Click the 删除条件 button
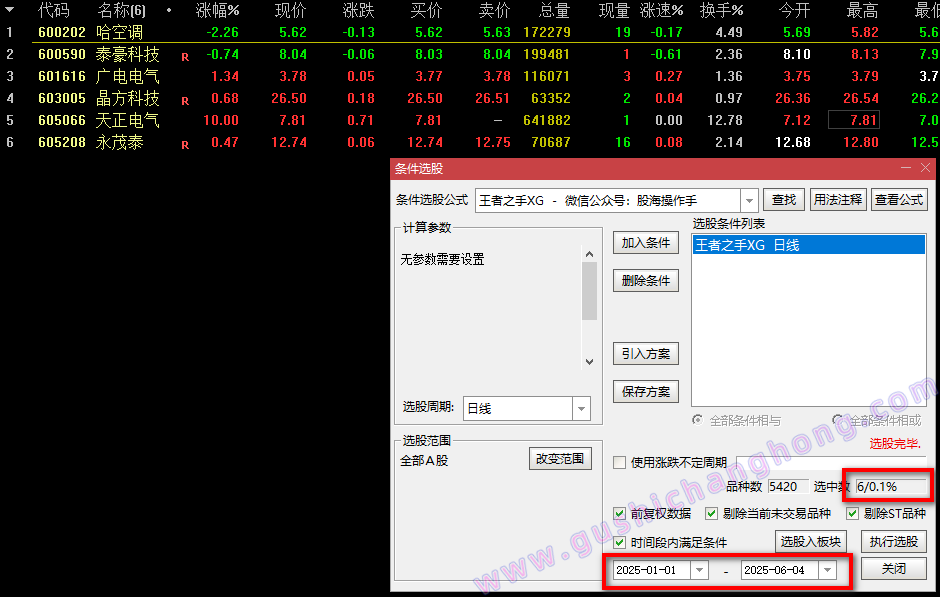940x597 pixels. pyautogui.click(x=646, y=281)
